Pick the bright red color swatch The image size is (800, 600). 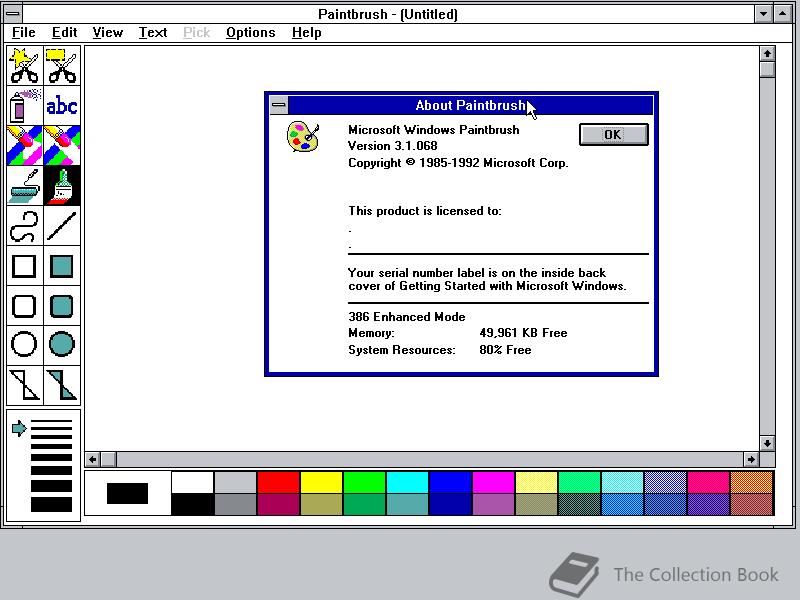(x=278, y=482)
